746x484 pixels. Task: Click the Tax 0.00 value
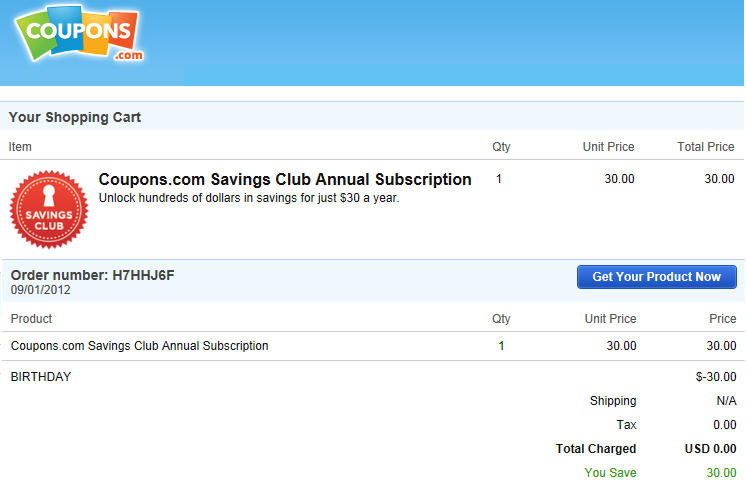click(725, 425)
